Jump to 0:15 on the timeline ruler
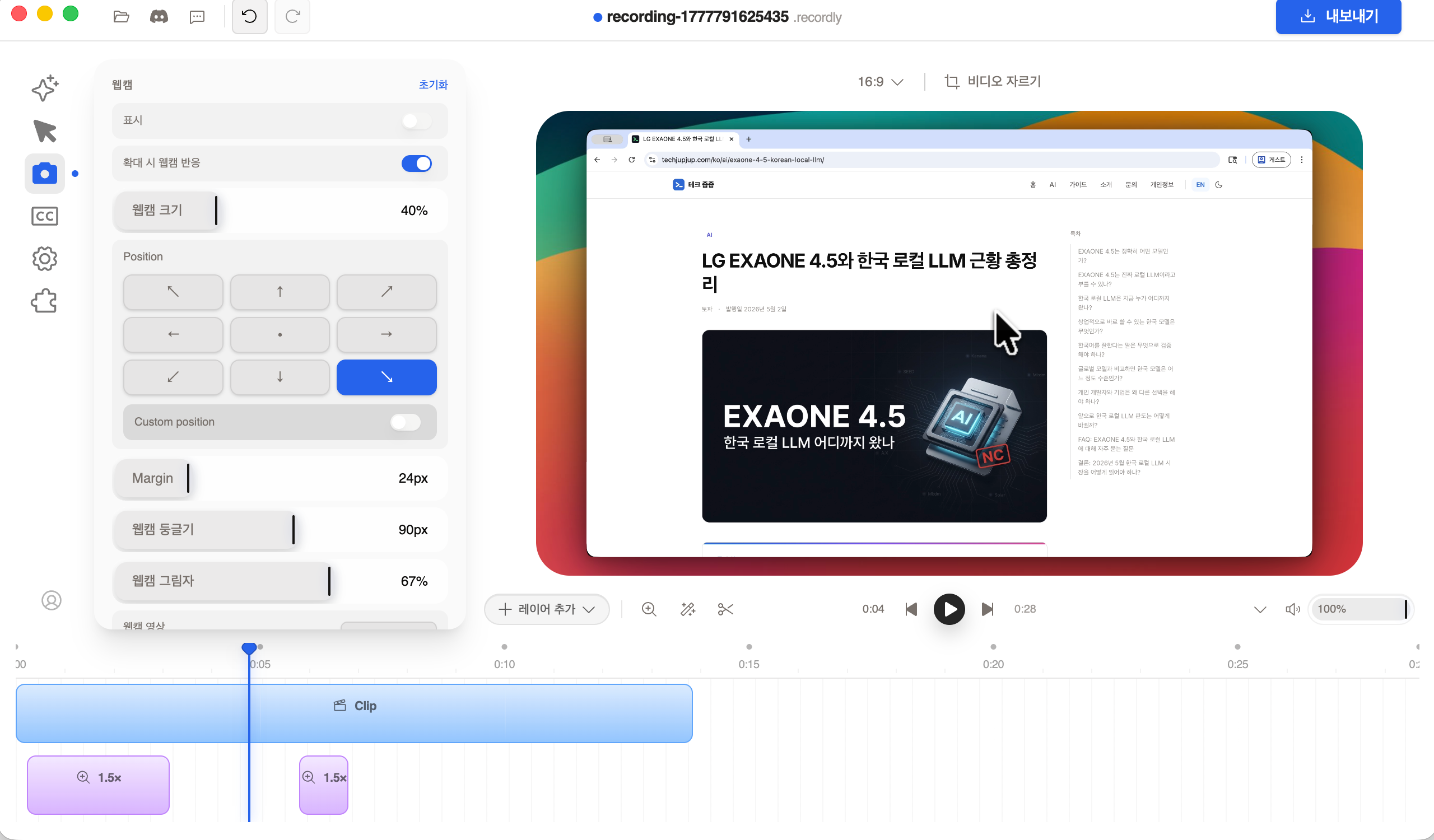This screenshot has height=840, width=1434. 749,664
